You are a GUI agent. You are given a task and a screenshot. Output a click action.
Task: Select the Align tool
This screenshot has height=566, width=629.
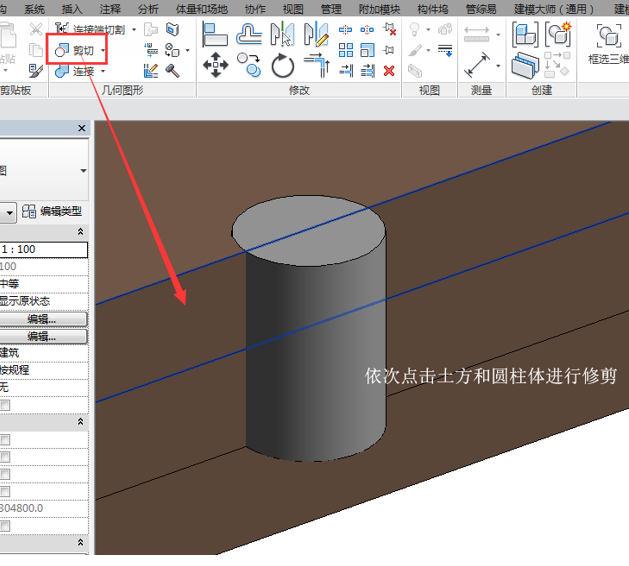coord(215,34)
